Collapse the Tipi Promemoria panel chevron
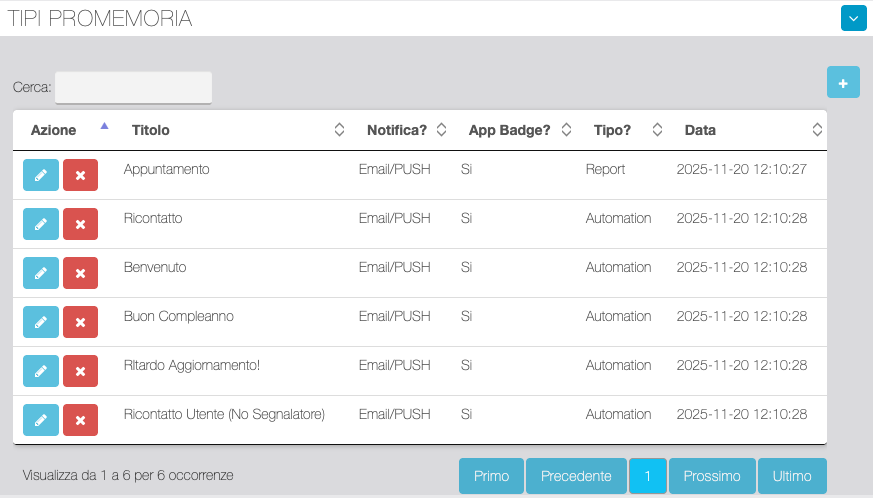873x498 pixels. click(853, 18)
